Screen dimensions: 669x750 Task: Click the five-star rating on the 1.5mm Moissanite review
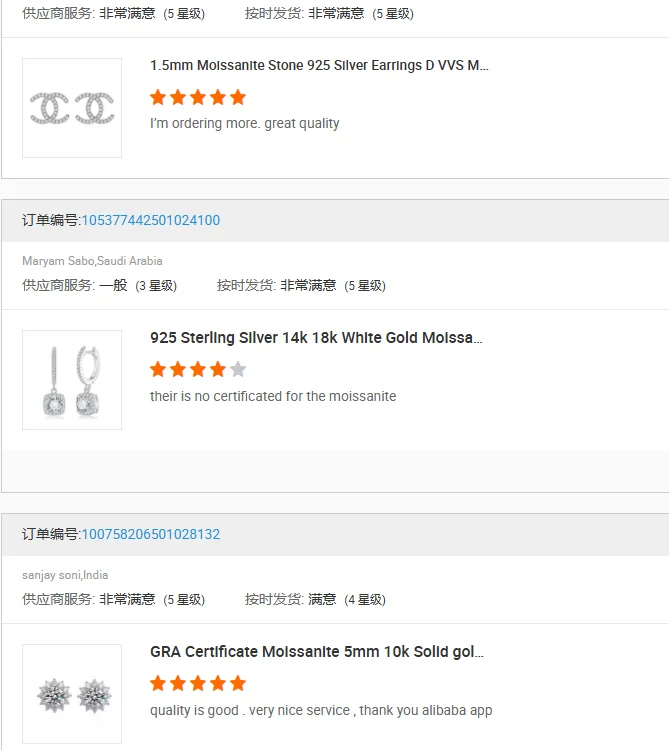click(198, 97)
